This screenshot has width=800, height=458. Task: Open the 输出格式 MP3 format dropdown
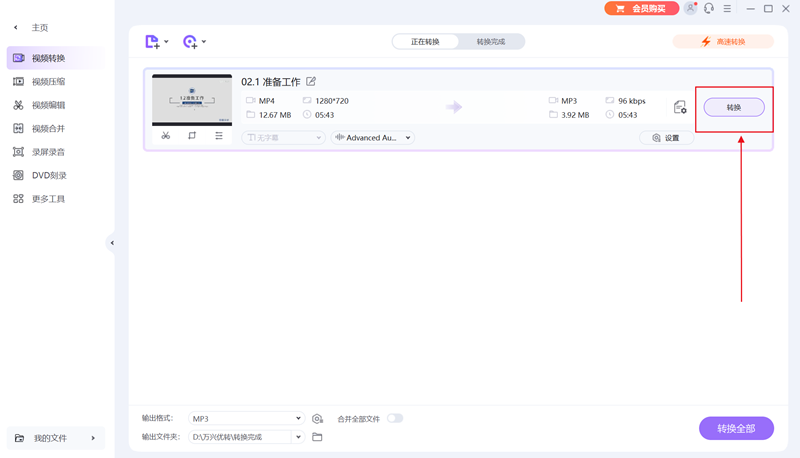point(246,419)
